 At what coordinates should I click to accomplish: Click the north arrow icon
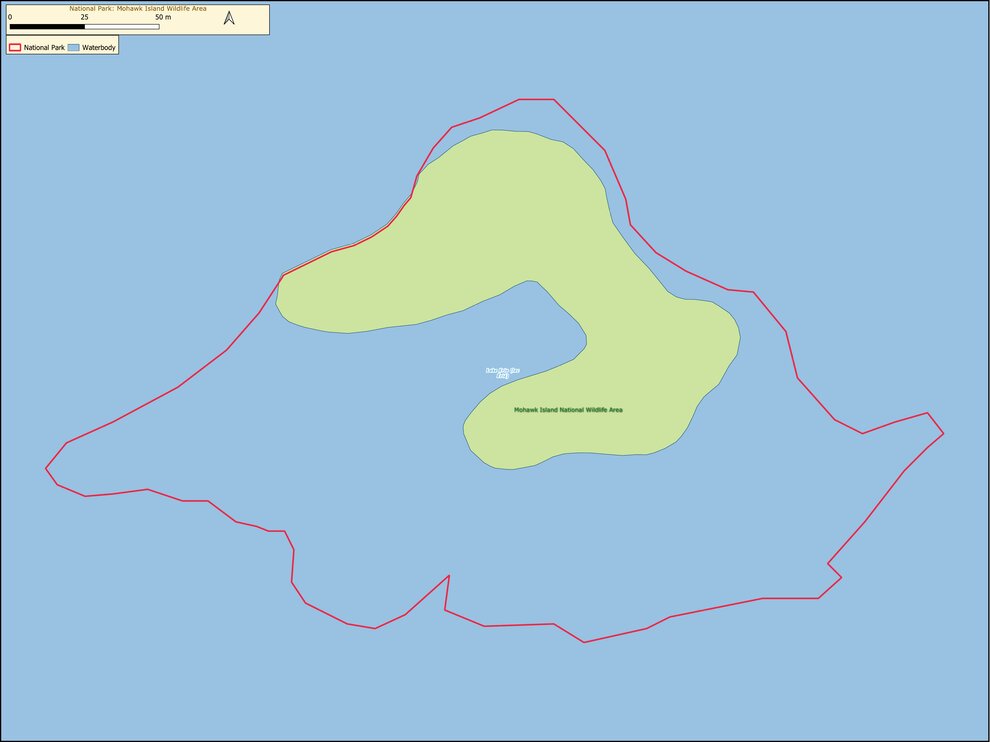[x=229, y=18]
